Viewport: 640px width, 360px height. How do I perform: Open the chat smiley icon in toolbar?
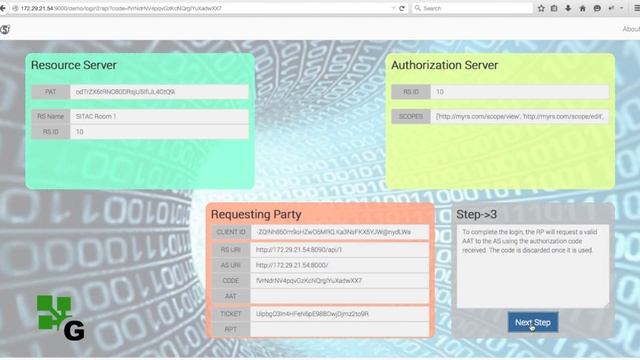point(597,8)
